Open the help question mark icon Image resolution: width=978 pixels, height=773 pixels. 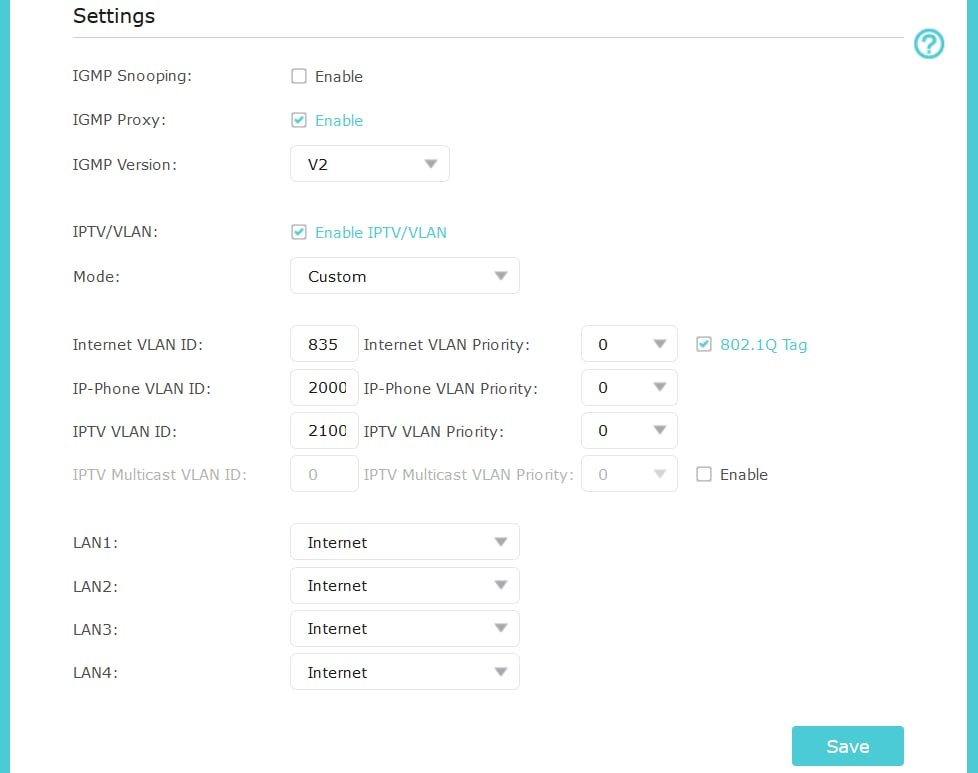pyautogui.click(x=929, y=44)
